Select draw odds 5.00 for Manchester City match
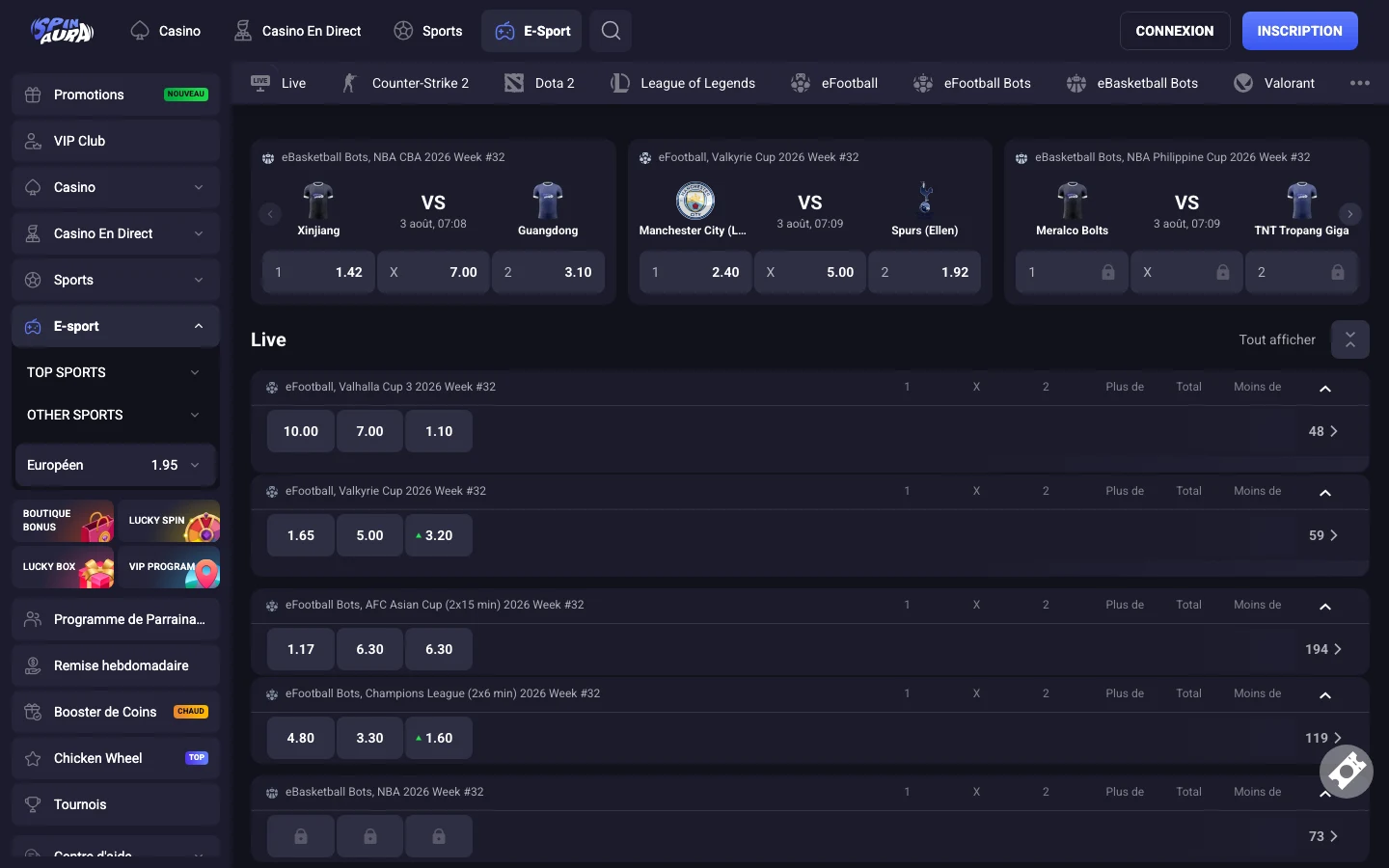Screen dimensions: 1389x868 pyautogui.click(x=810, y=272)
